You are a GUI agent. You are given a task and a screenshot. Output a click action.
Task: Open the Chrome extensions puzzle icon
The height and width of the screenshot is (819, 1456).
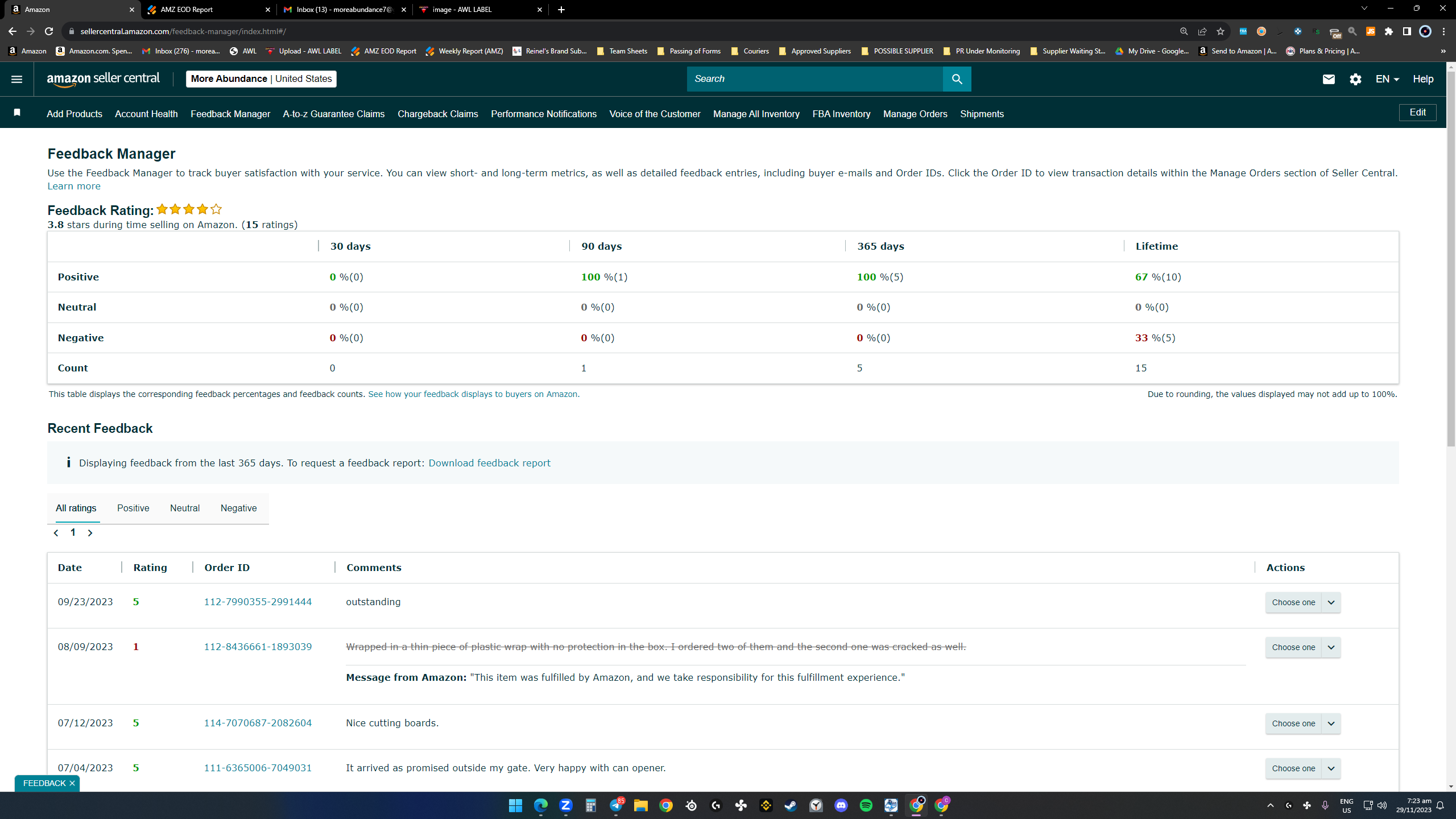click(x=1389, y=31)
